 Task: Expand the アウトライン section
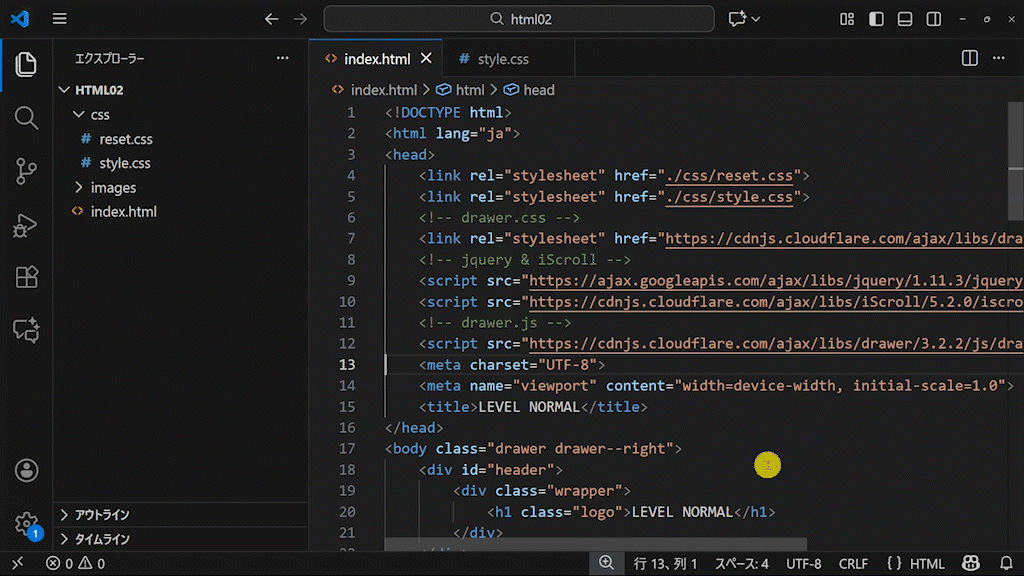[x=102, y=515]
